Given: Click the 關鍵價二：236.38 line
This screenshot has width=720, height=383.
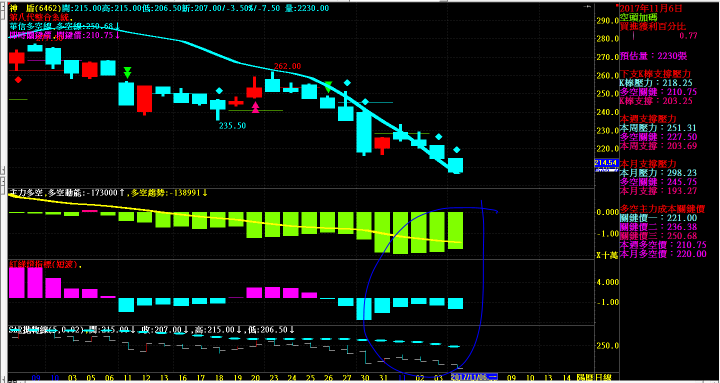Looking at the screenshot, I should point(658,227).
